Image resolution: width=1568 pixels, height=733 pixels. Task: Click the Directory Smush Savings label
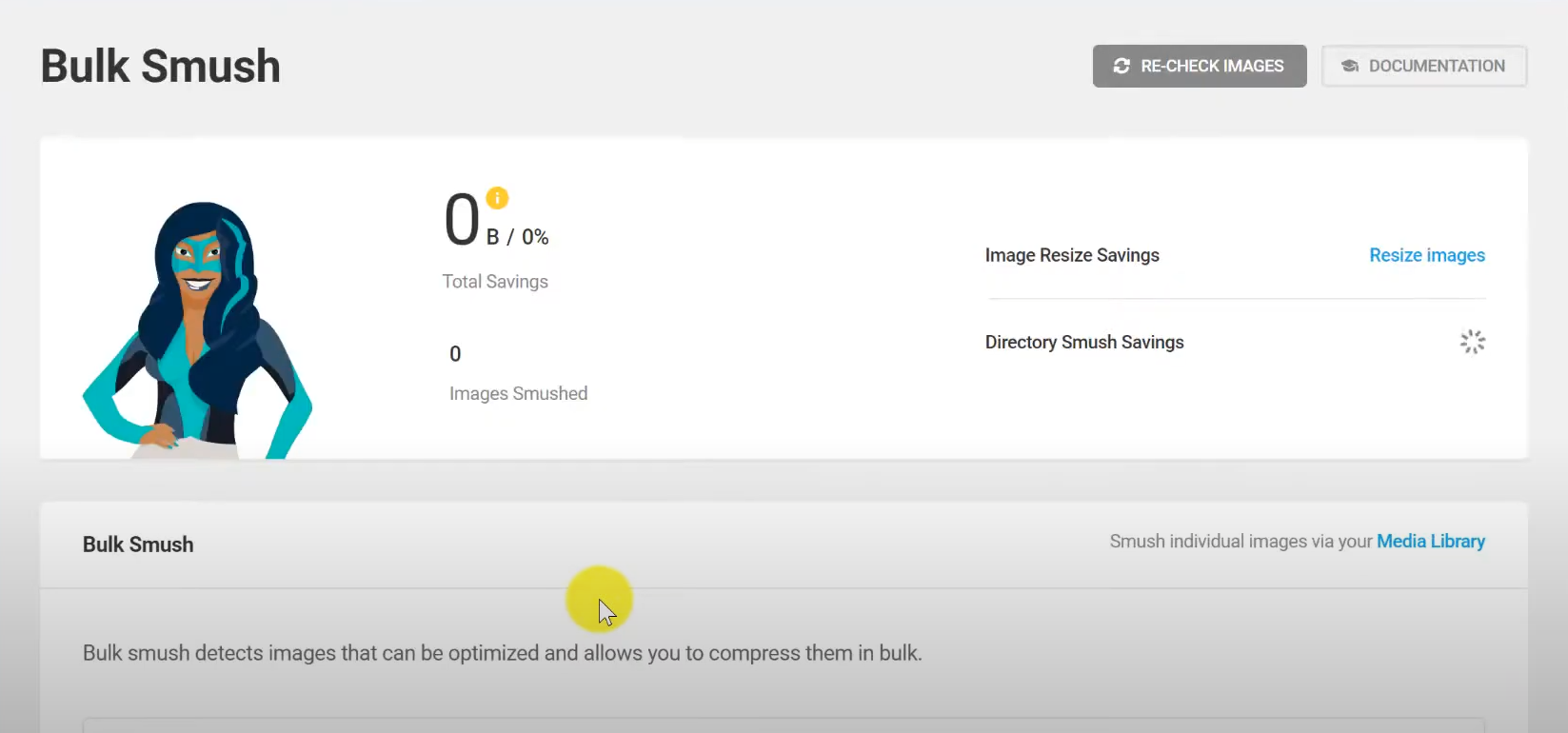click(1084, 342)
